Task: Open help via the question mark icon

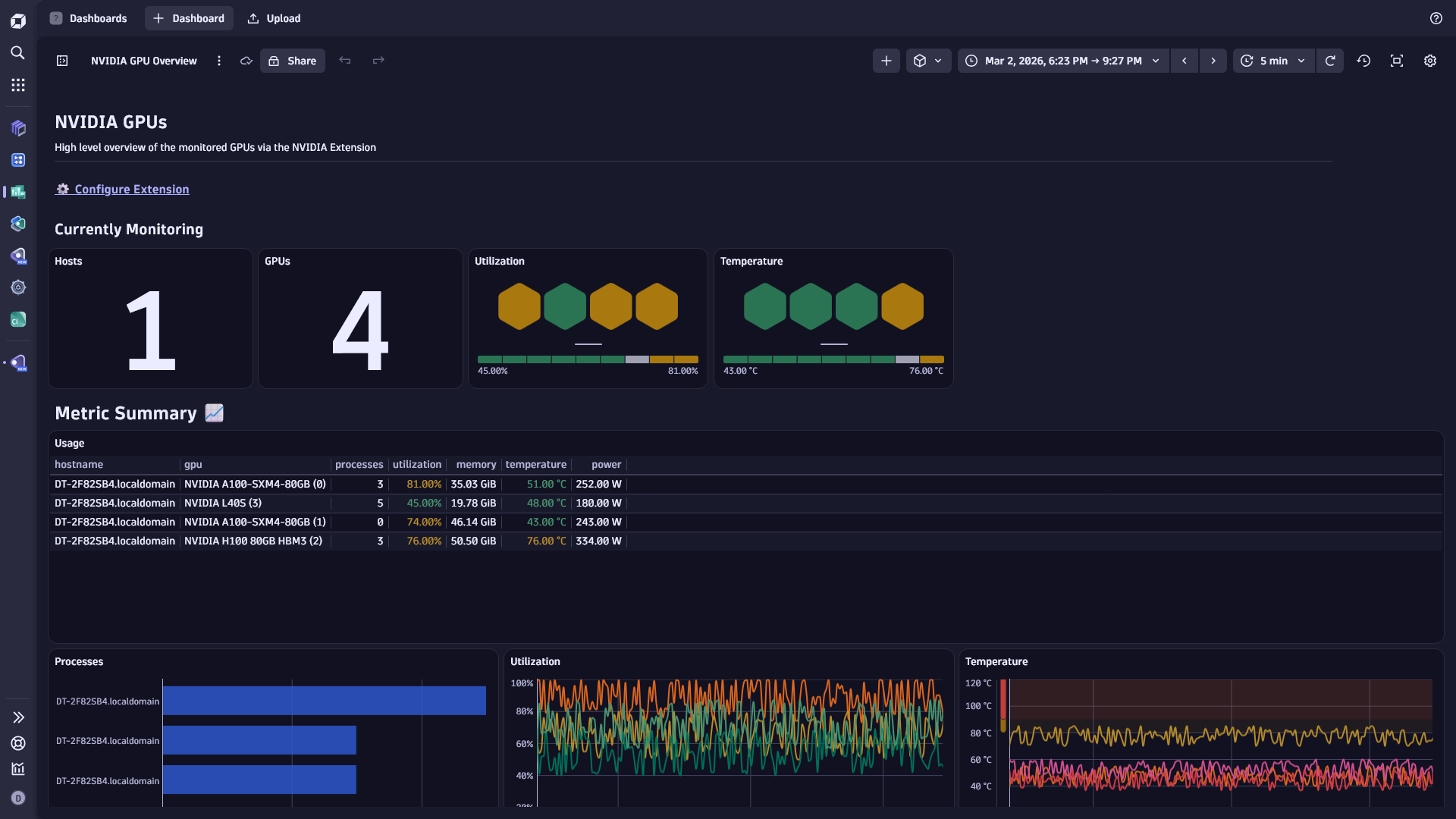Action: pyautogui.click(x=1436, y=18)
